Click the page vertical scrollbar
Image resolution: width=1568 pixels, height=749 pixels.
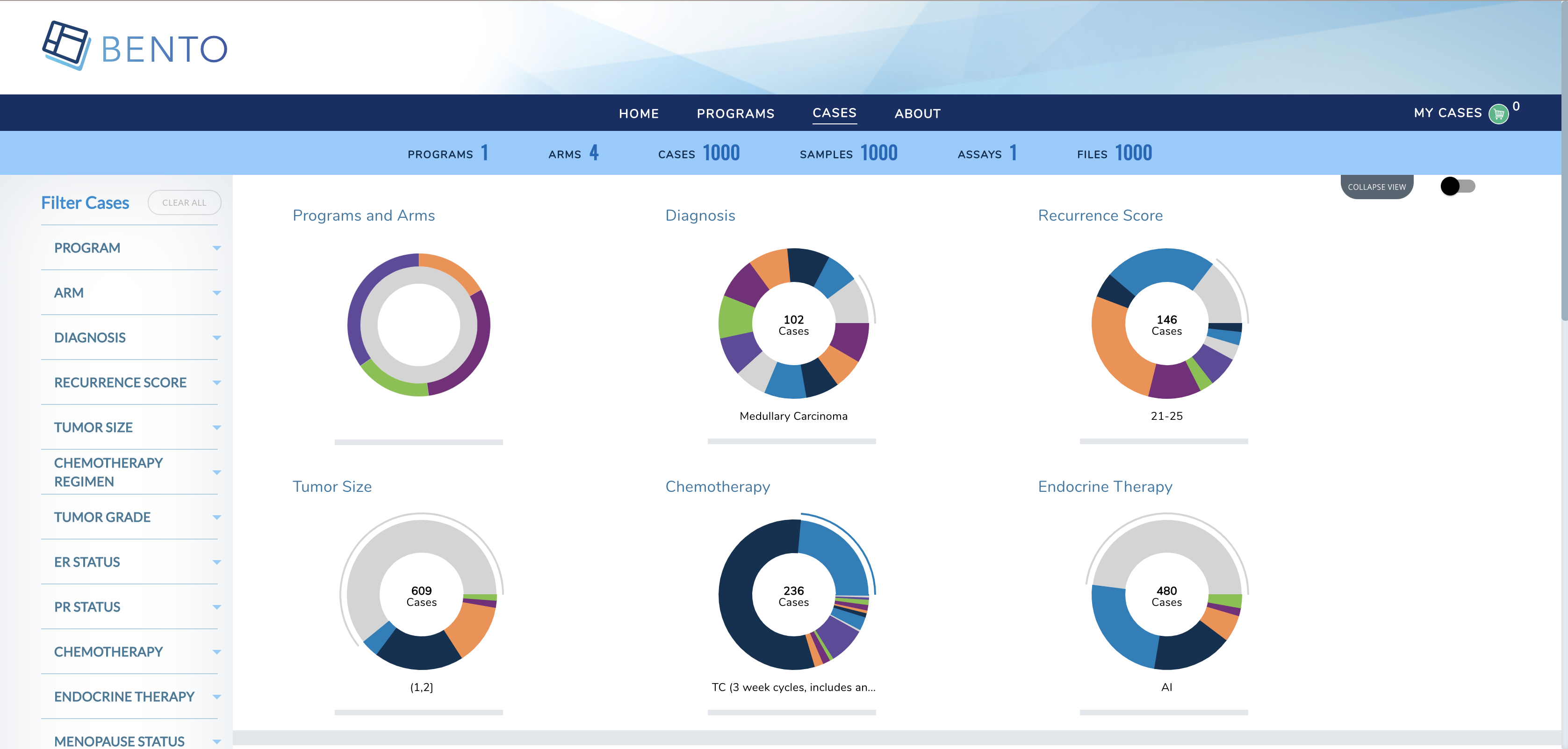pyautogui.click(x=1564, y=161)
